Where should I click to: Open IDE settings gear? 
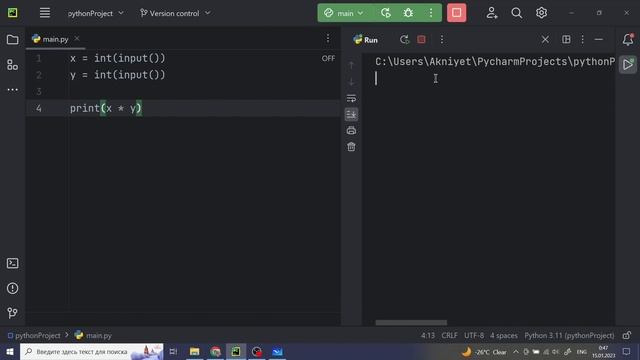(x=541, y=13)
